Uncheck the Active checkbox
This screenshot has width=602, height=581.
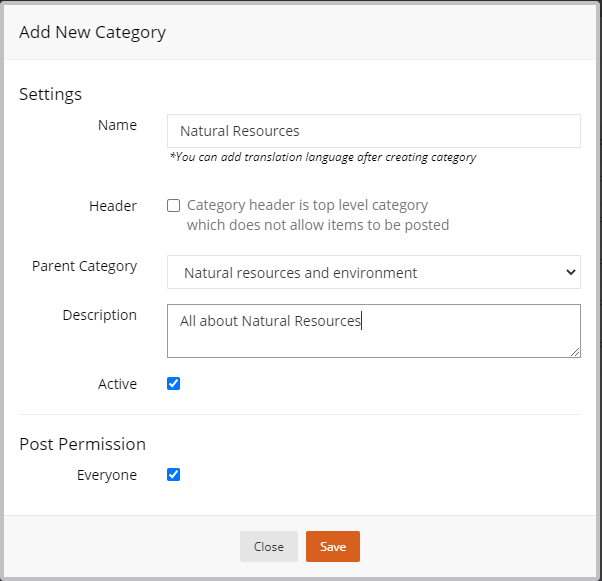click(174, 383)
